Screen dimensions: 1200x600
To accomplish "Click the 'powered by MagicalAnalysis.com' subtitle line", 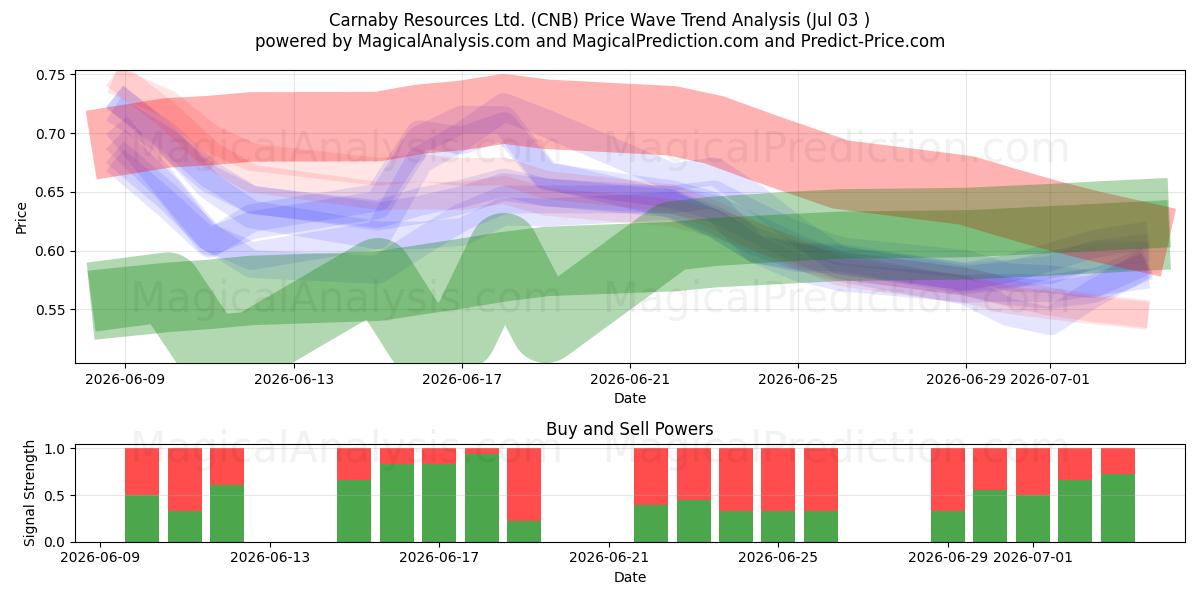I will [x=600, y=41].
